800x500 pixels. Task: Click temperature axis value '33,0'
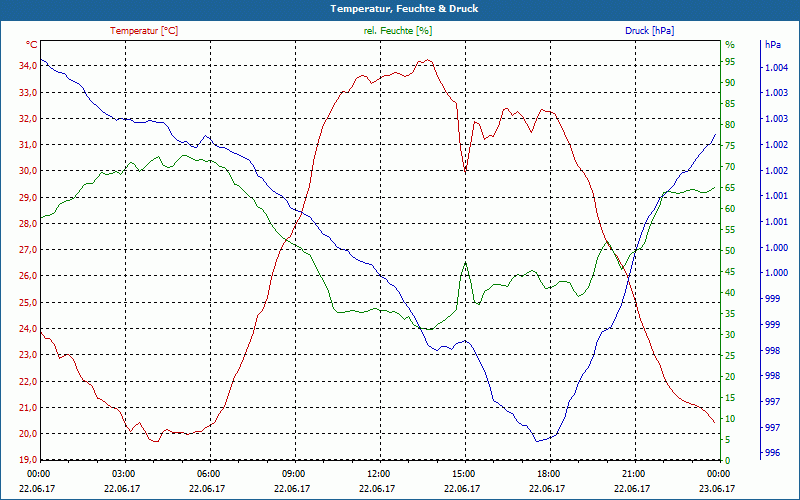[28, 92]
